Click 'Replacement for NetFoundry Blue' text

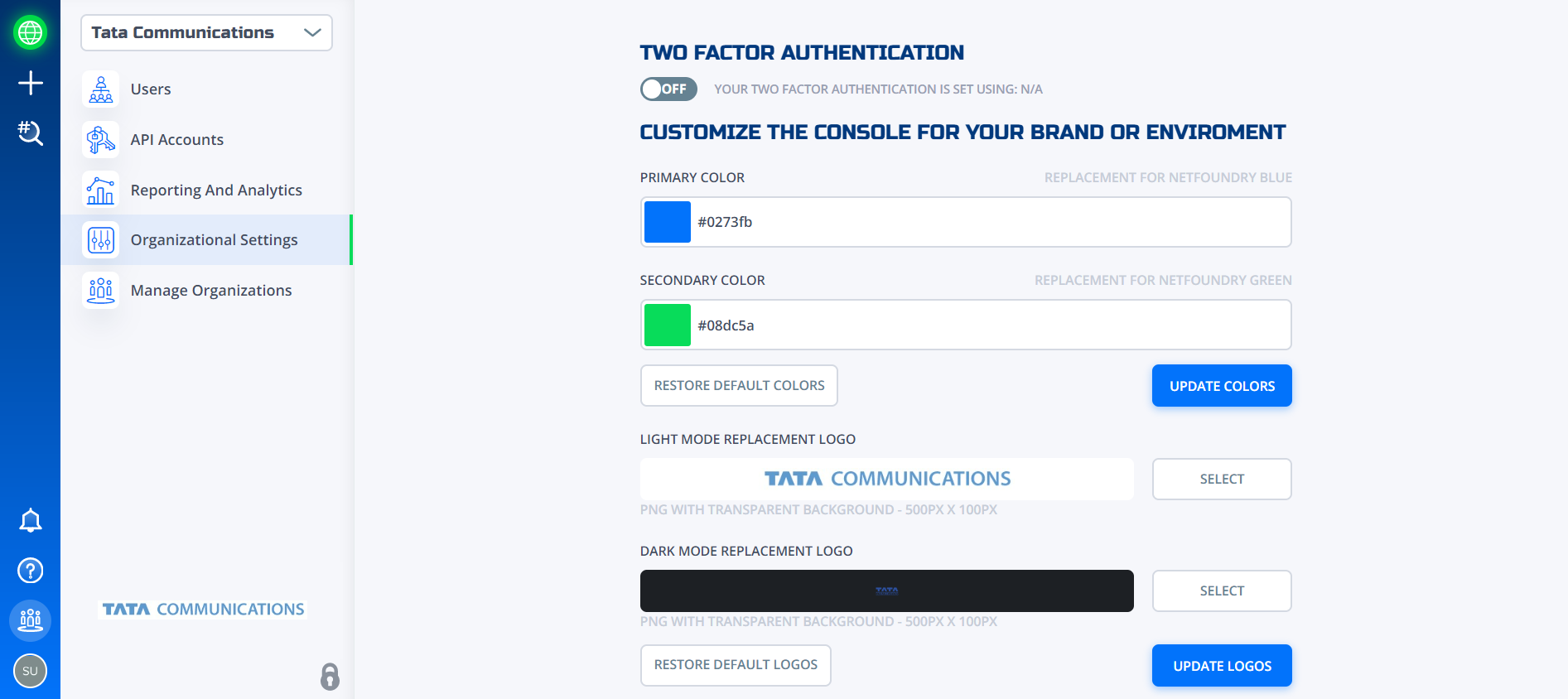pyautogui.click(x=1168, y=177)
